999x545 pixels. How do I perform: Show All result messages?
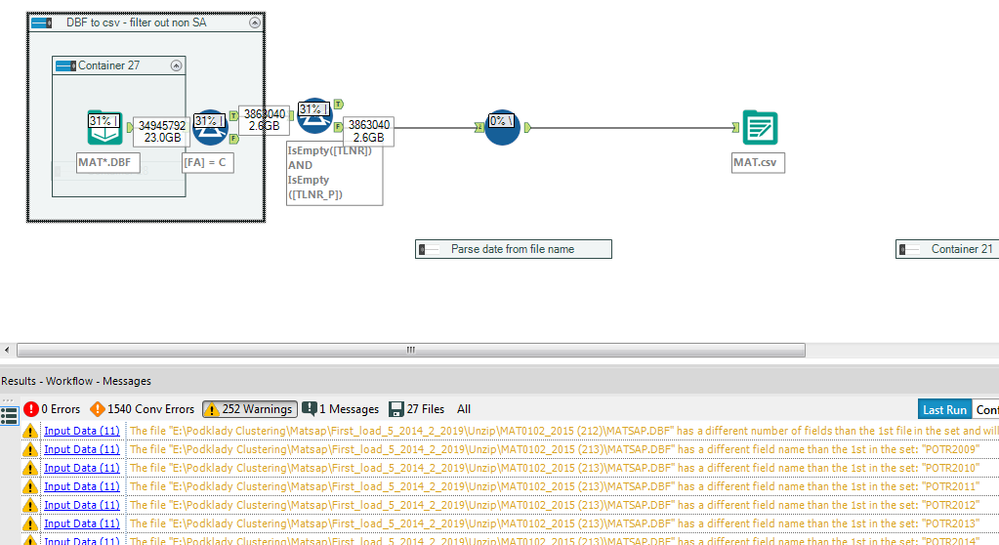[x=464, y=409]
